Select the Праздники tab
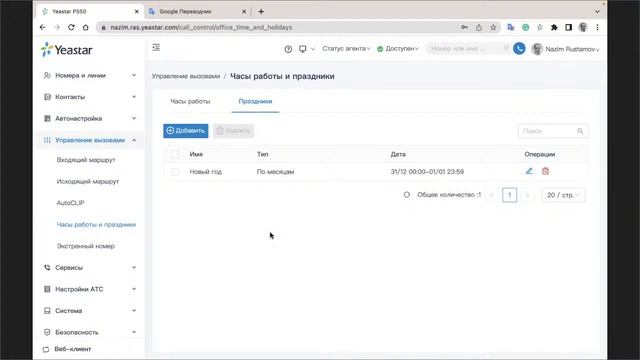 [x=256, y=101]
